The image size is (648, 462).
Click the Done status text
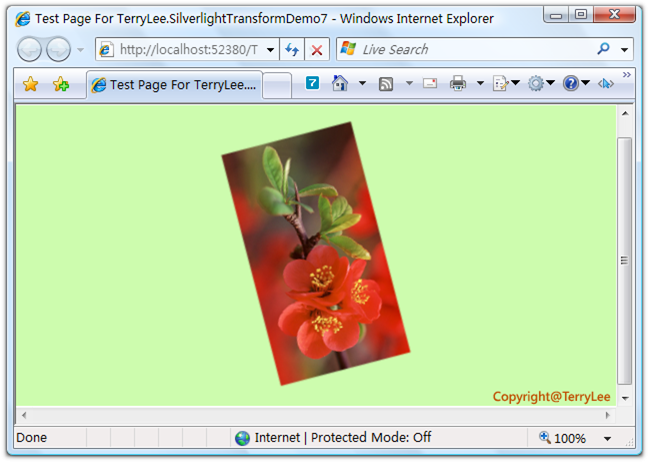pos(32,437)
